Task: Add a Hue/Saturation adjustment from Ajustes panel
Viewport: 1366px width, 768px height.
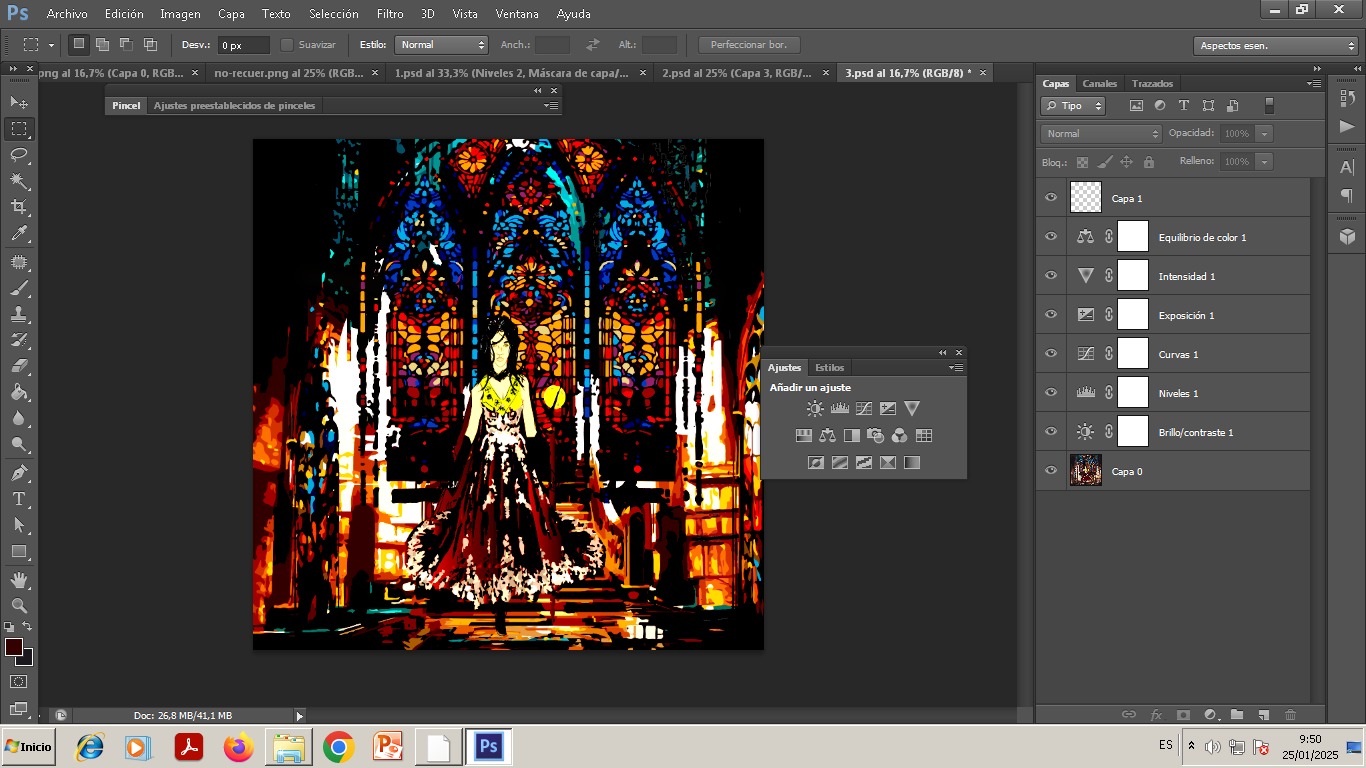Action: coord(803,435)
